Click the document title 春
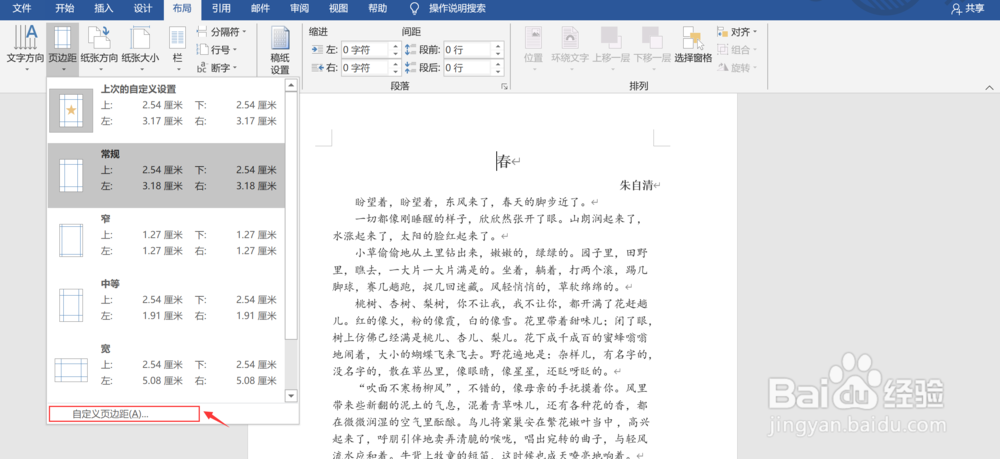This screenshot has width=1000, height=459. pos(504,162)
